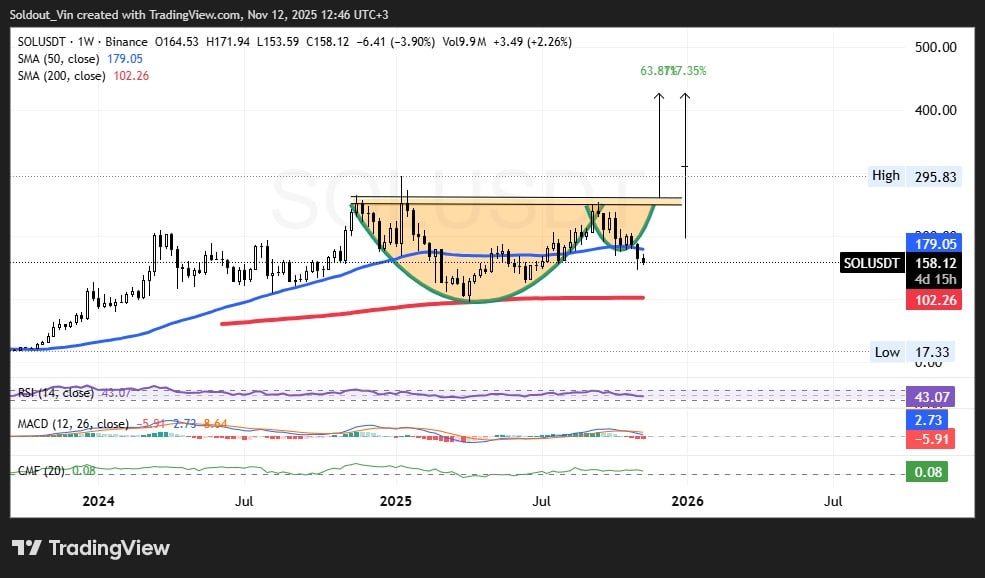Viewport: 985px width, 578px height.
Task: Click the blue 179.05 SMA price tag
Action: tap(932, 243)
